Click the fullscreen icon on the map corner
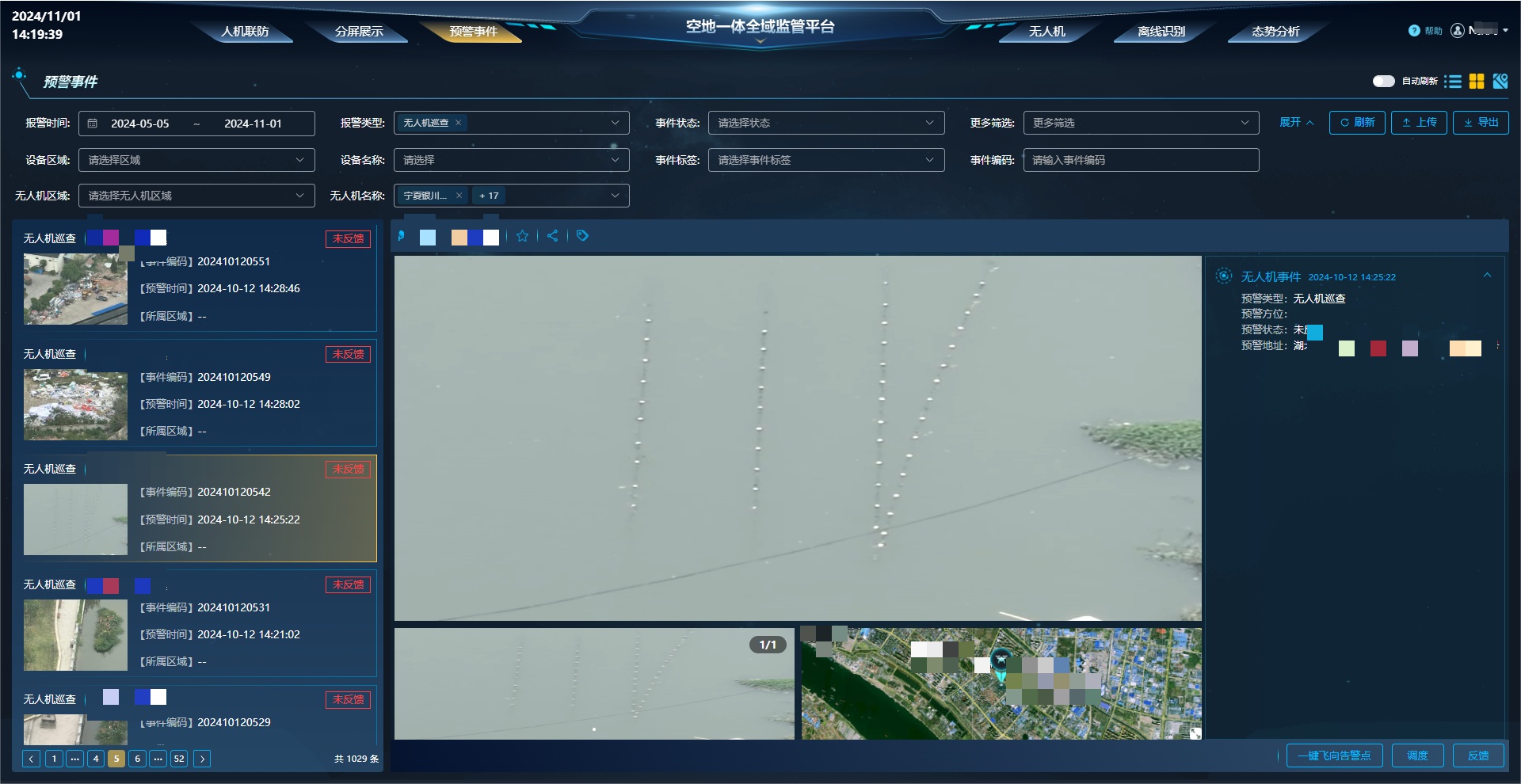Viewport: 1521px width, 784px height. coord(1195,733)
